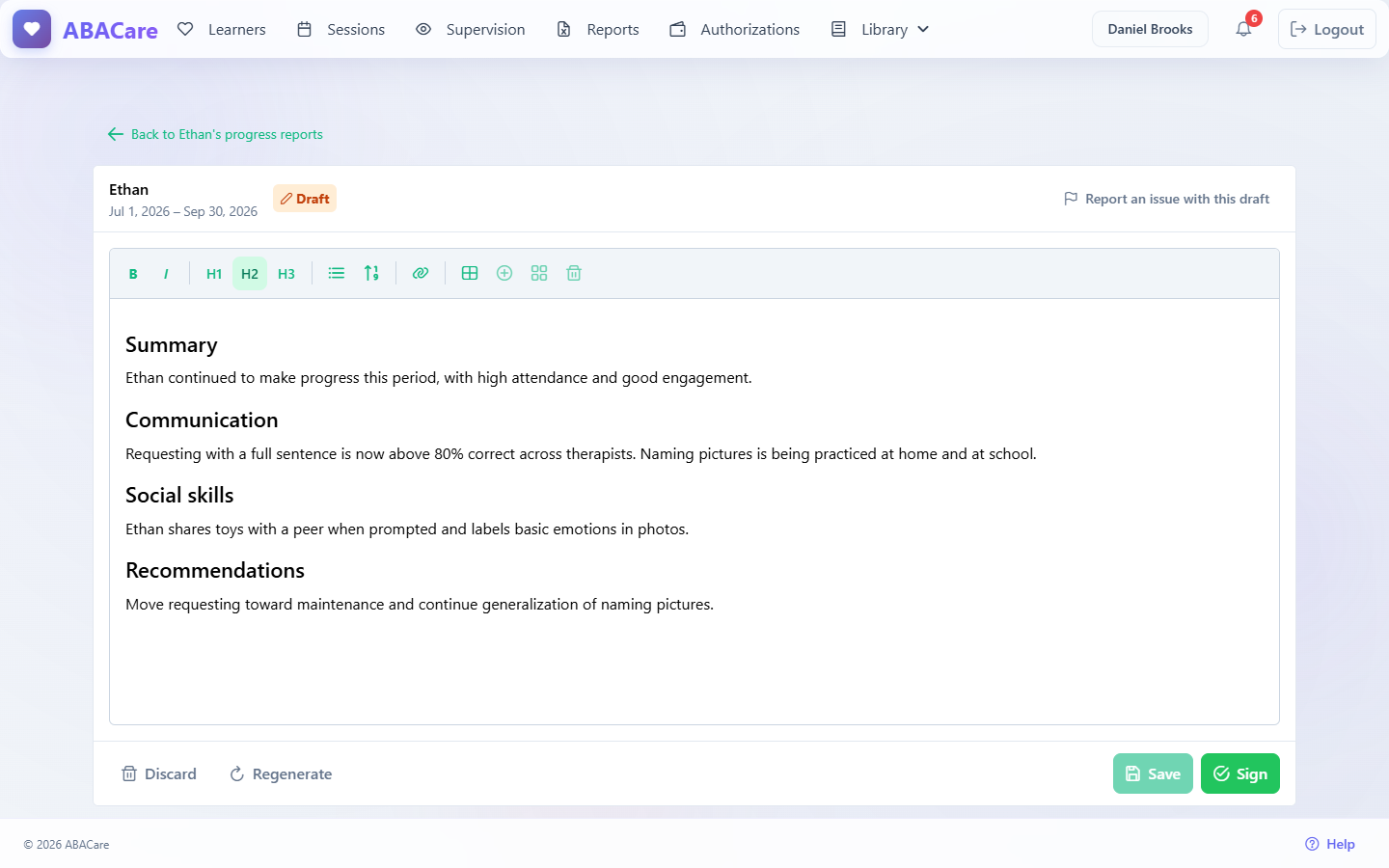This screenshot has width=1389, height=868.
Task: Toggle bold formatting in the editor toolbar
Action: [x=133, y=274]
